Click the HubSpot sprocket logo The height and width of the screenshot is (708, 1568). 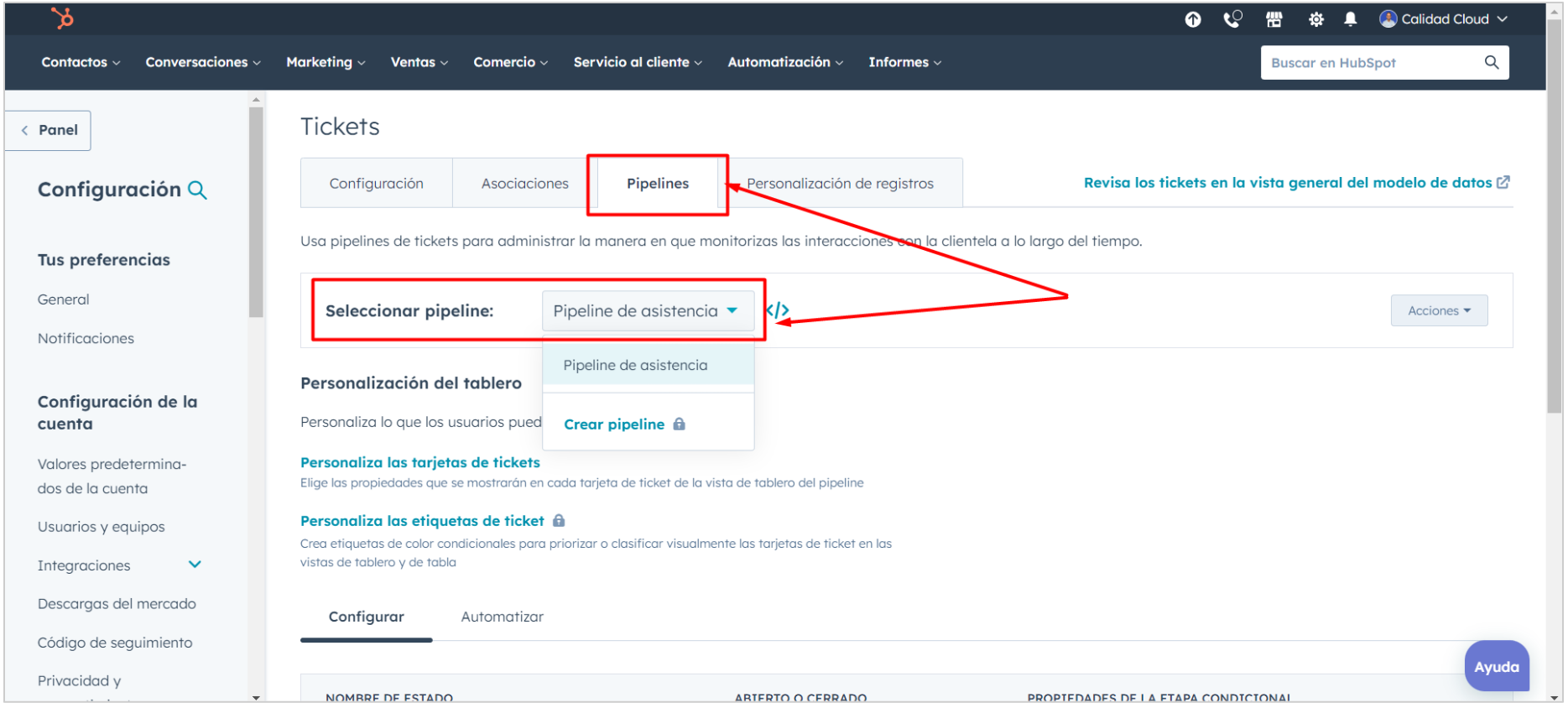tap(62, 18)
